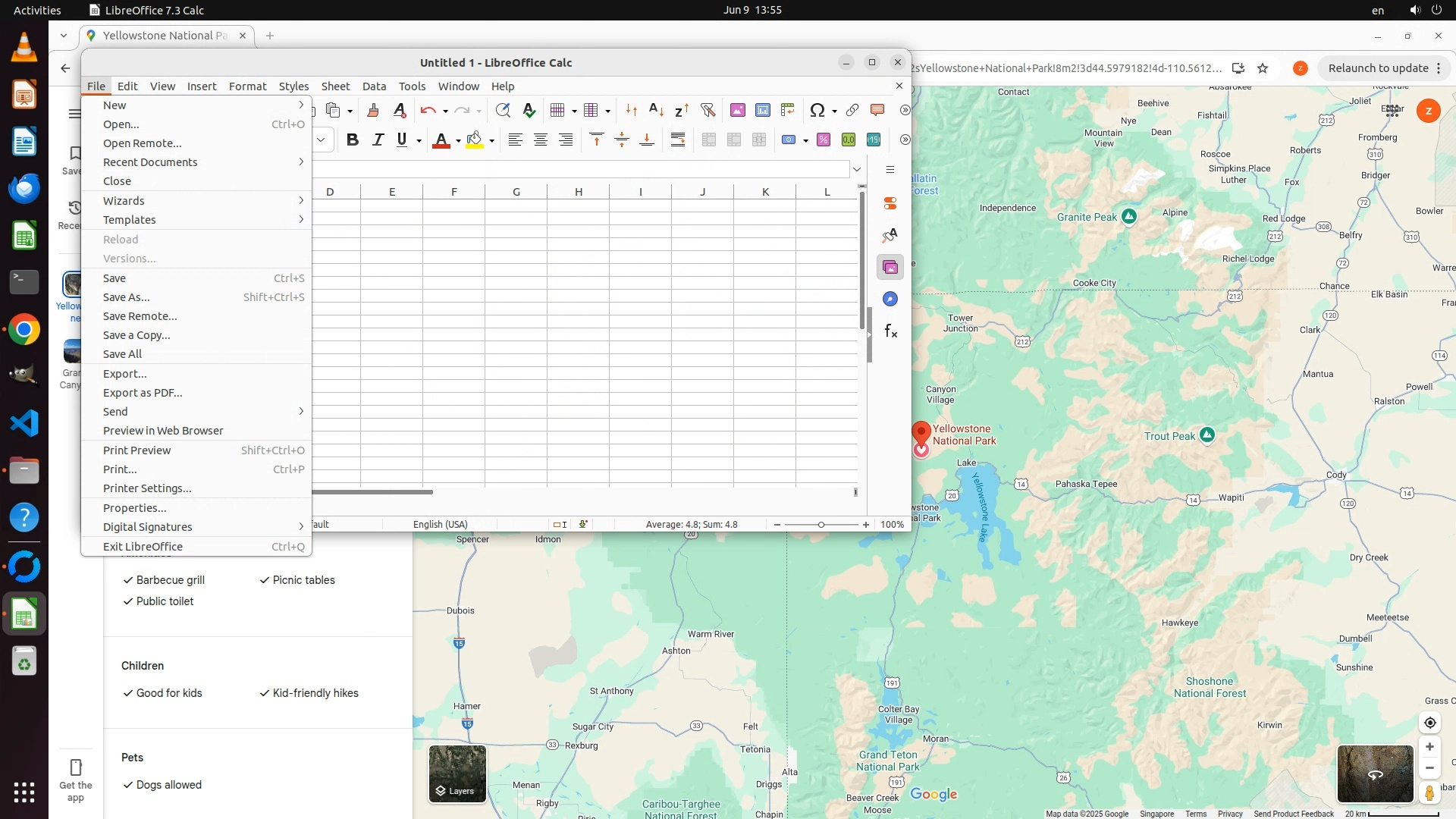Open the Functions sidebar deck icon
This screenshot has width=1456, height=819.
(890, 331)
